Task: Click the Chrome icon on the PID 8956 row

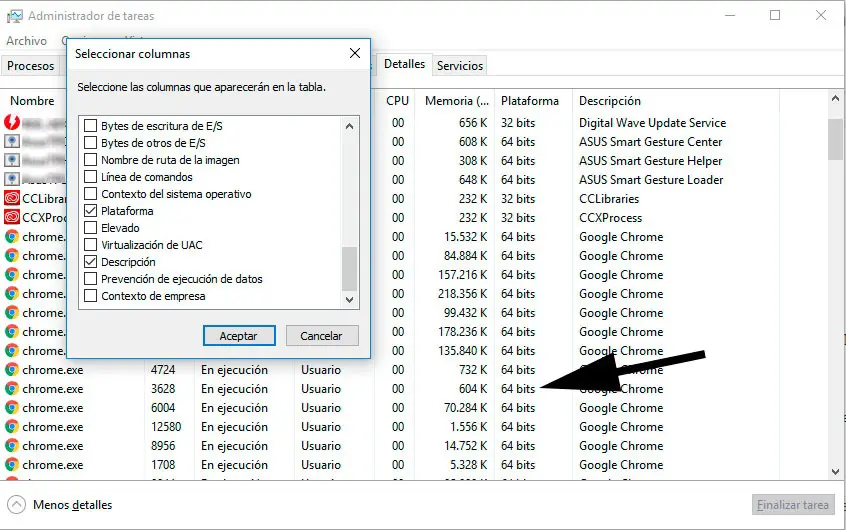Action: [12, 445]
